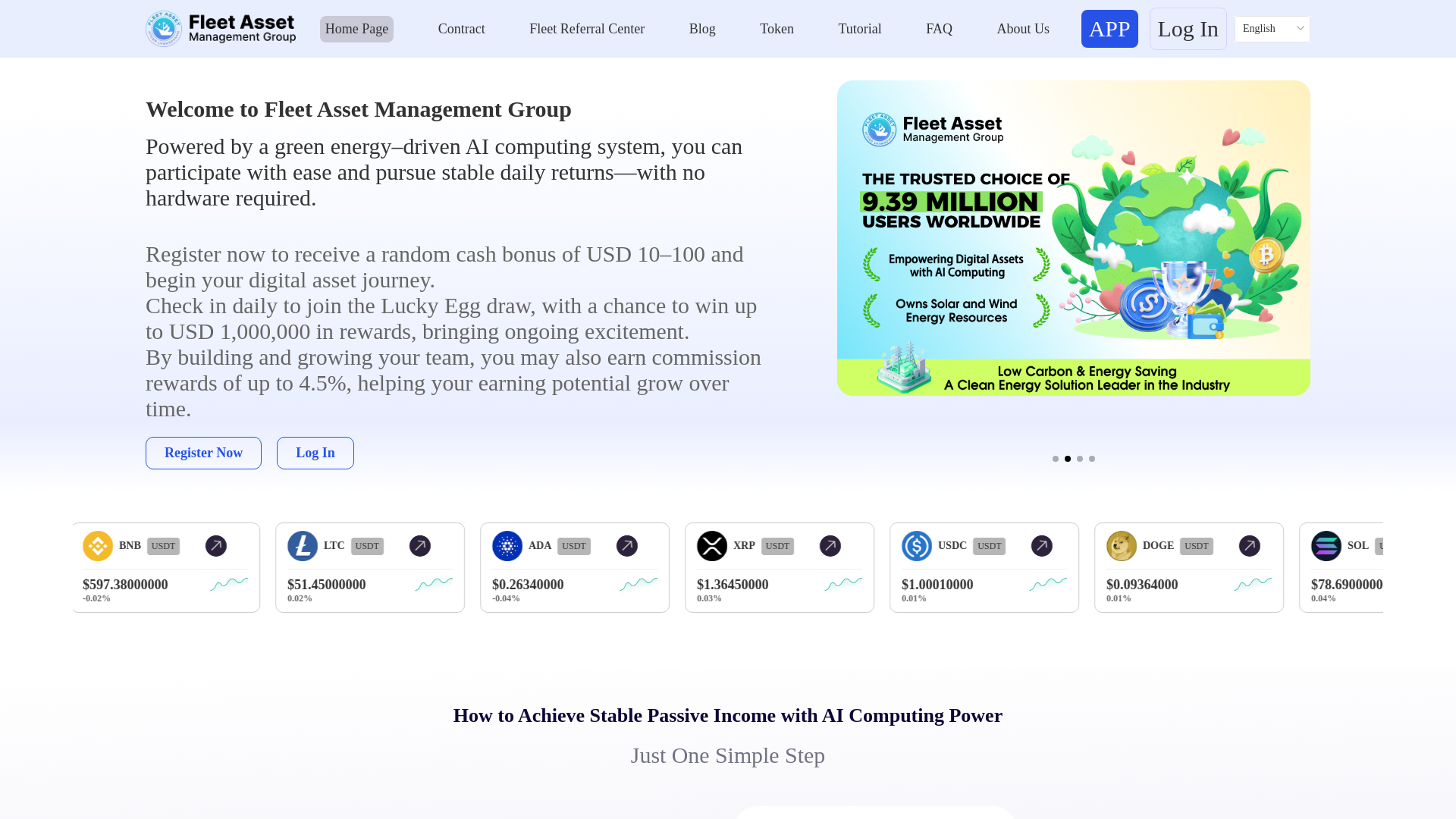The width and height of the screenshot is (1456, 819).
Task: Click the DOGE coin icon
Action: point(1122,546)
